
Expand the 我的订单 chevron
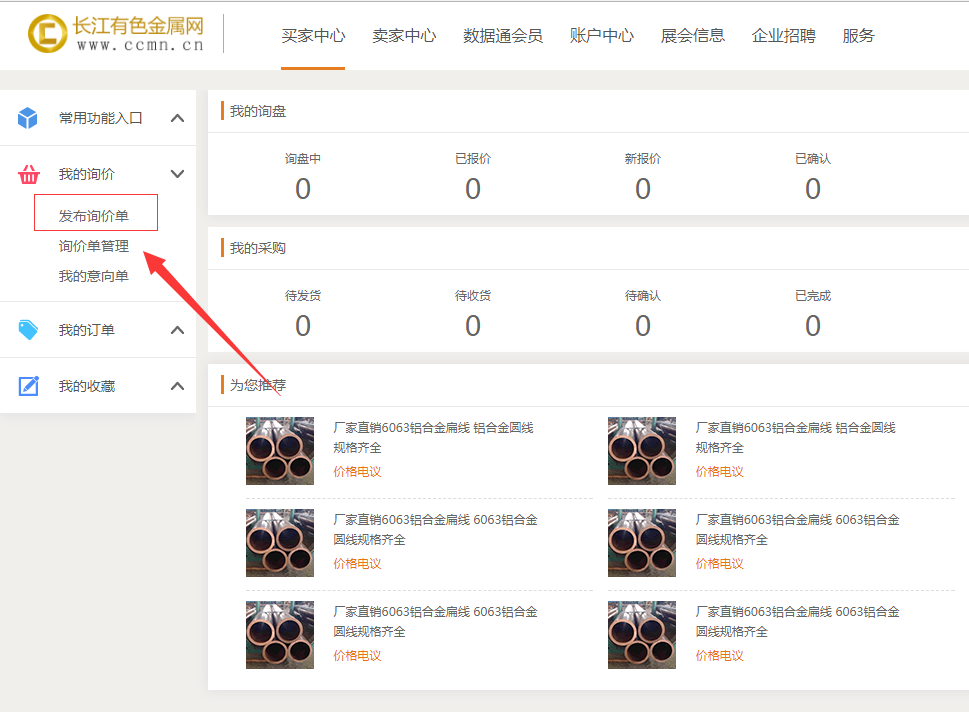(177, 330)
